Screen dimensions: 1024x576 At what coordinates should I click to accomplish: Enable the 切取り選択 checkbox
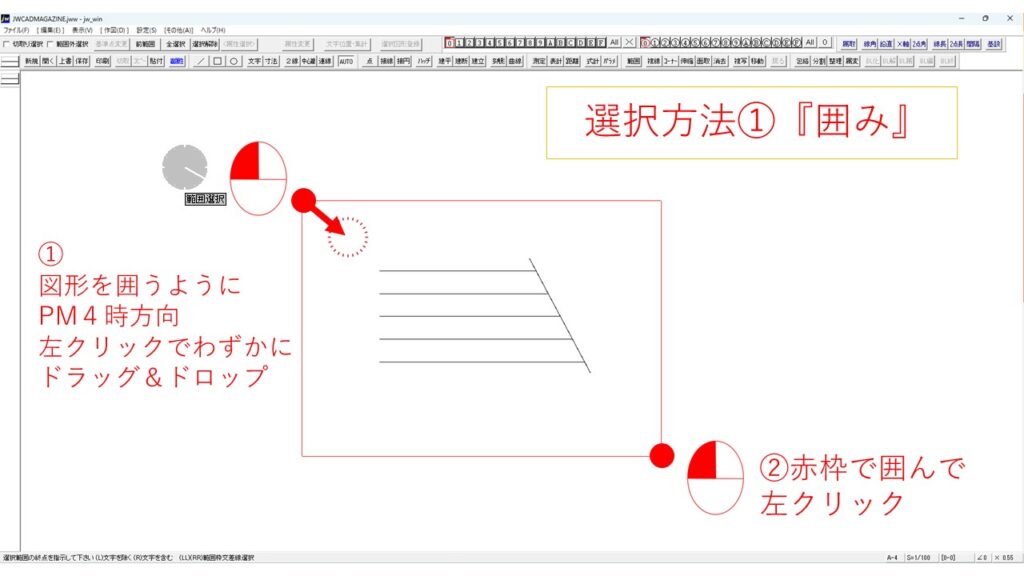pyautogui.click(x=7, y=44)
